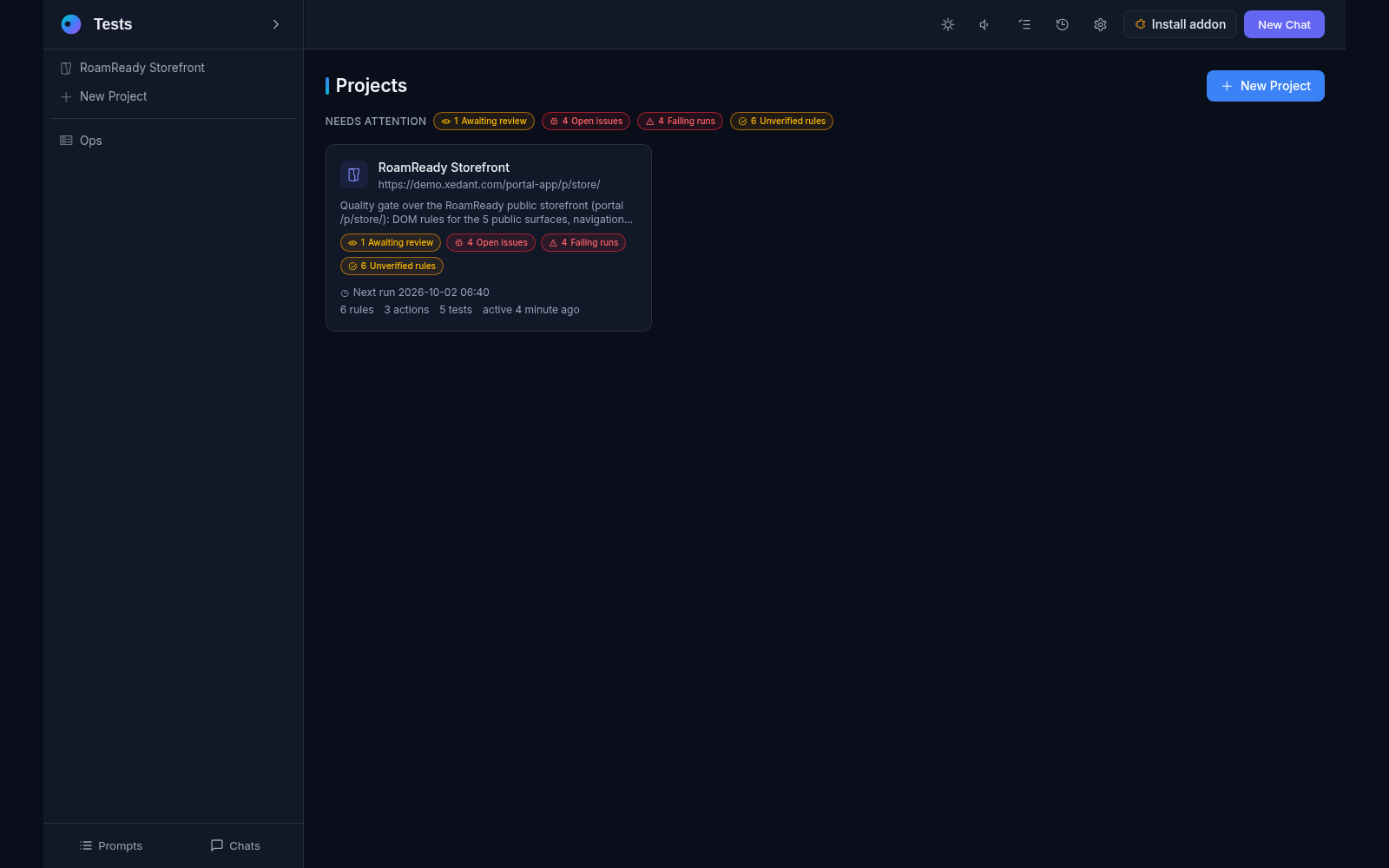The height and width of the screenshot is (868, 1389).
Task: Click the Projects page heading
Action: tap(372, 85)
